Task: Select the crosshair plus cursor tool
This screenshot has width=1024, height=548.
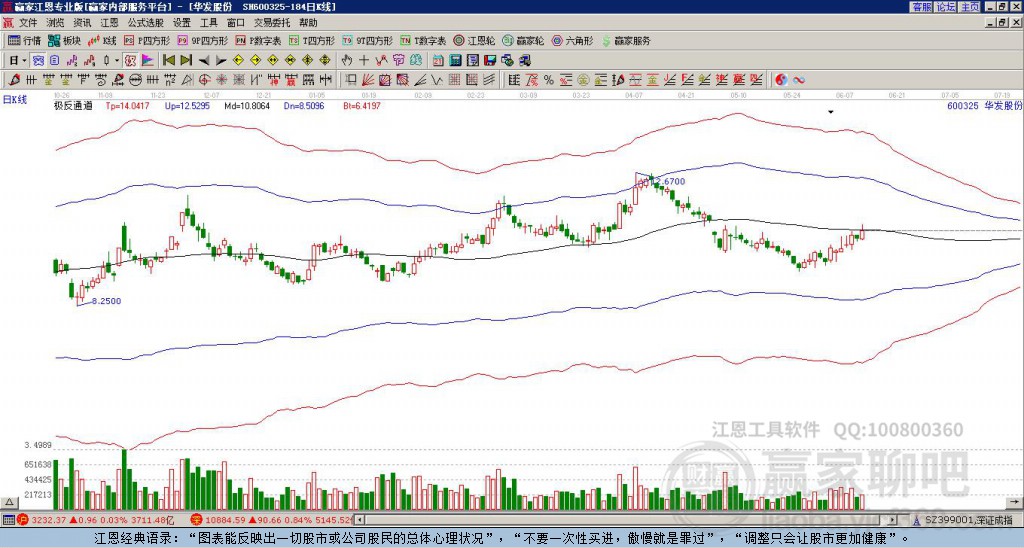Action: click(x=364, y=61)
